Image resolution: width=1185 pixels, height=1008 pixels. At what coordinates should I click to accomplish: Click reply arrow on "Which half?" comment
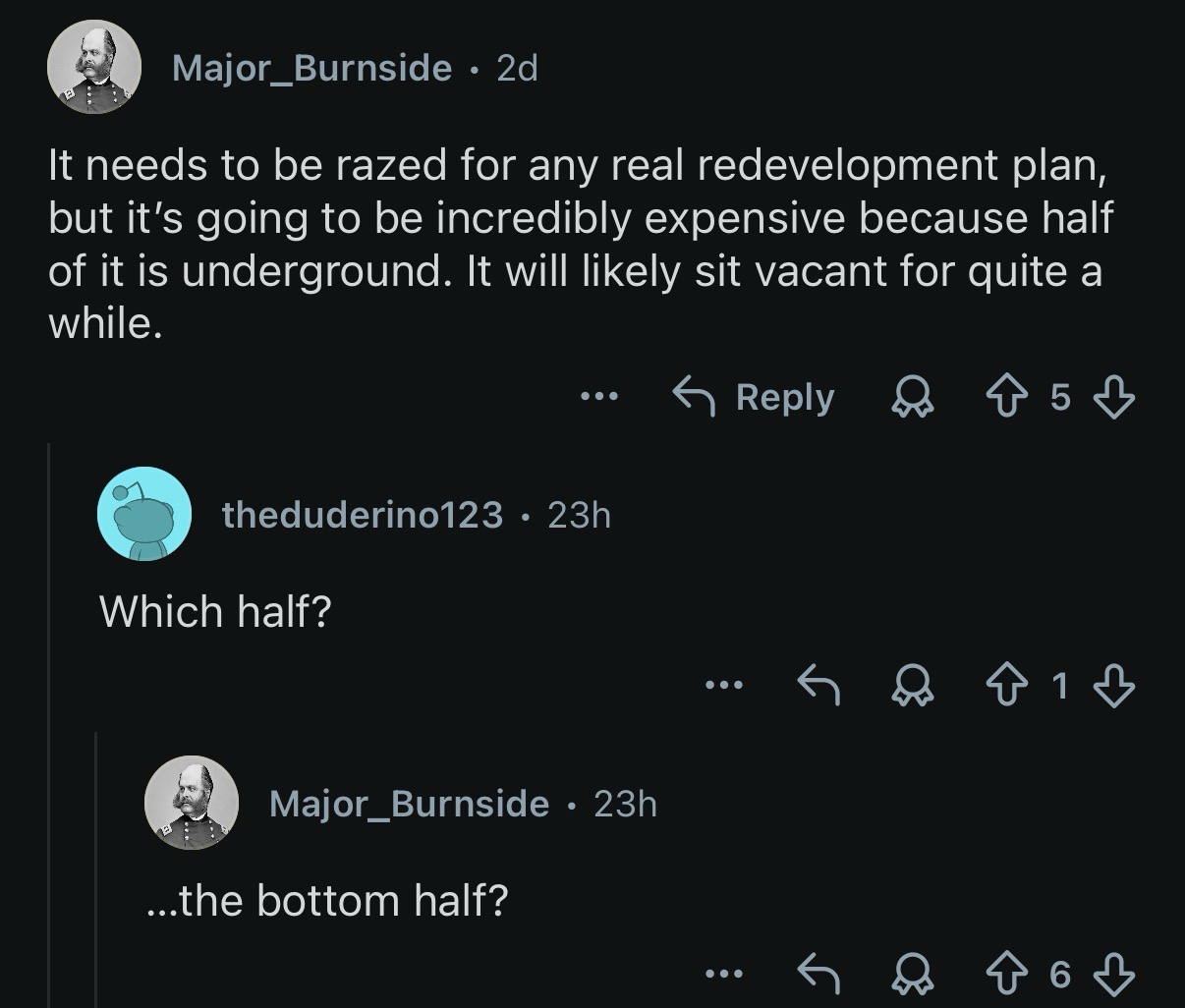pyautogui.click(x=818, y=685)
